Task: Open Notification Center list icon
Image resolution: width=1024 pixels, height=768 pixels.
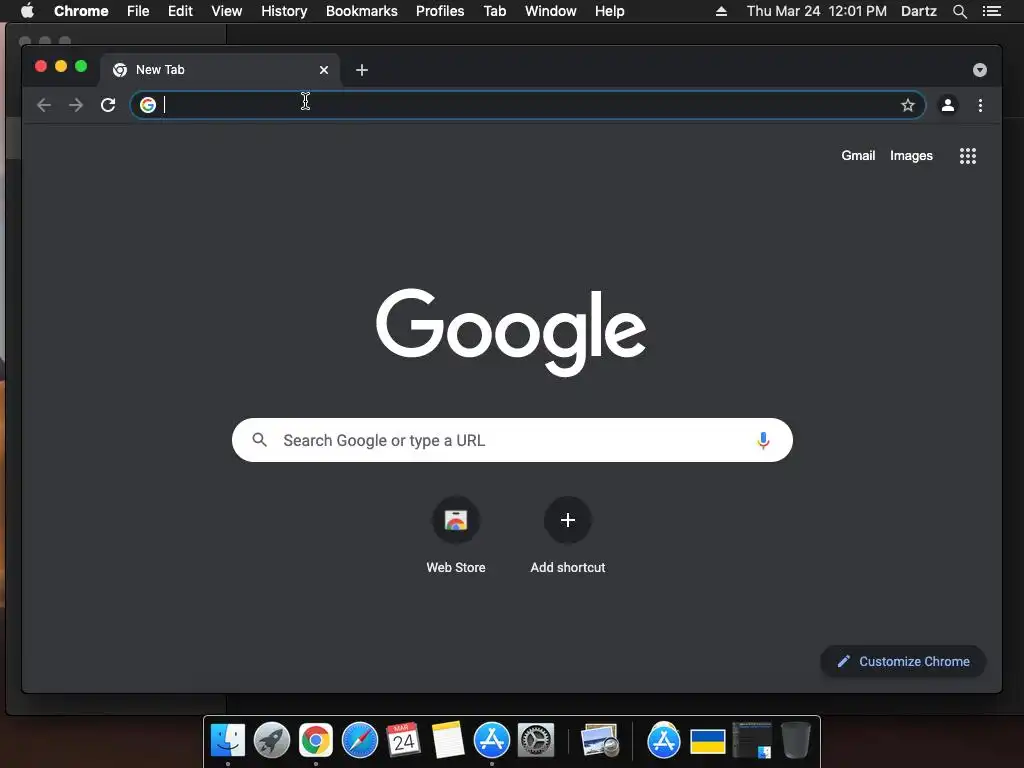Action: [991, 11]
